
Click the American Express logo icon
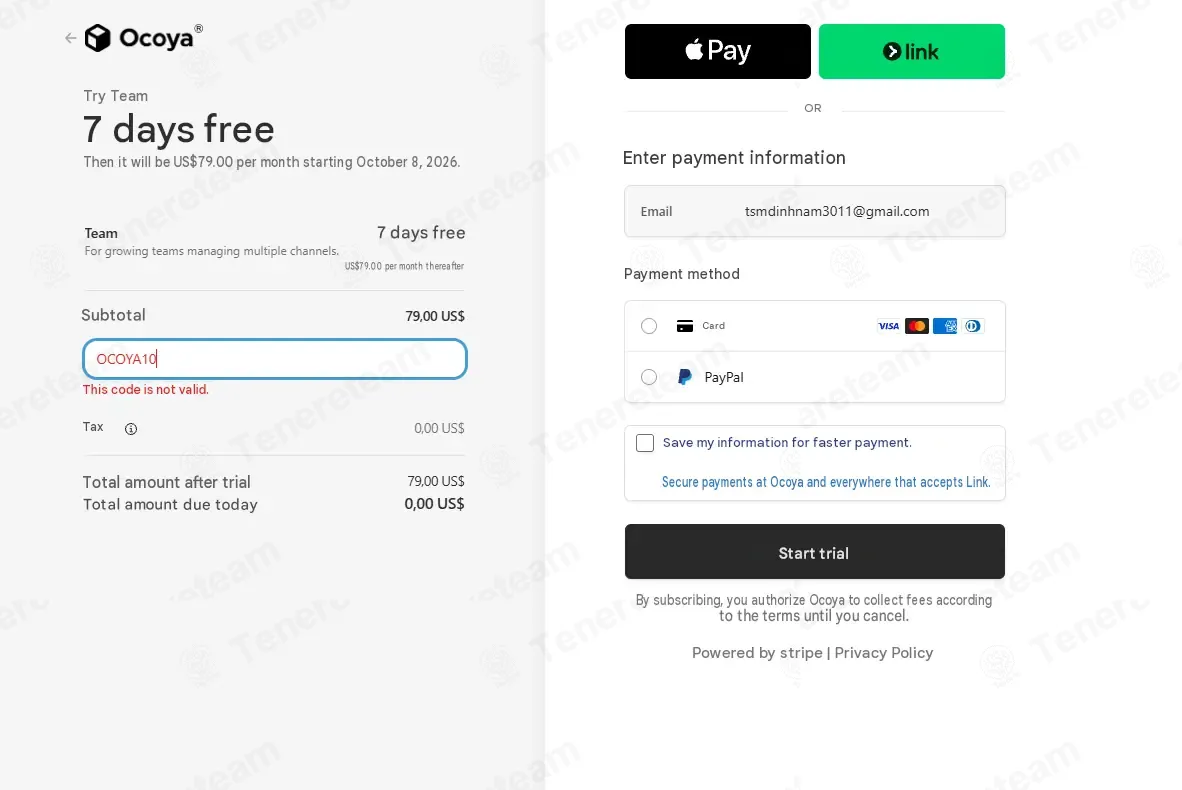click(x=945, y=326)
